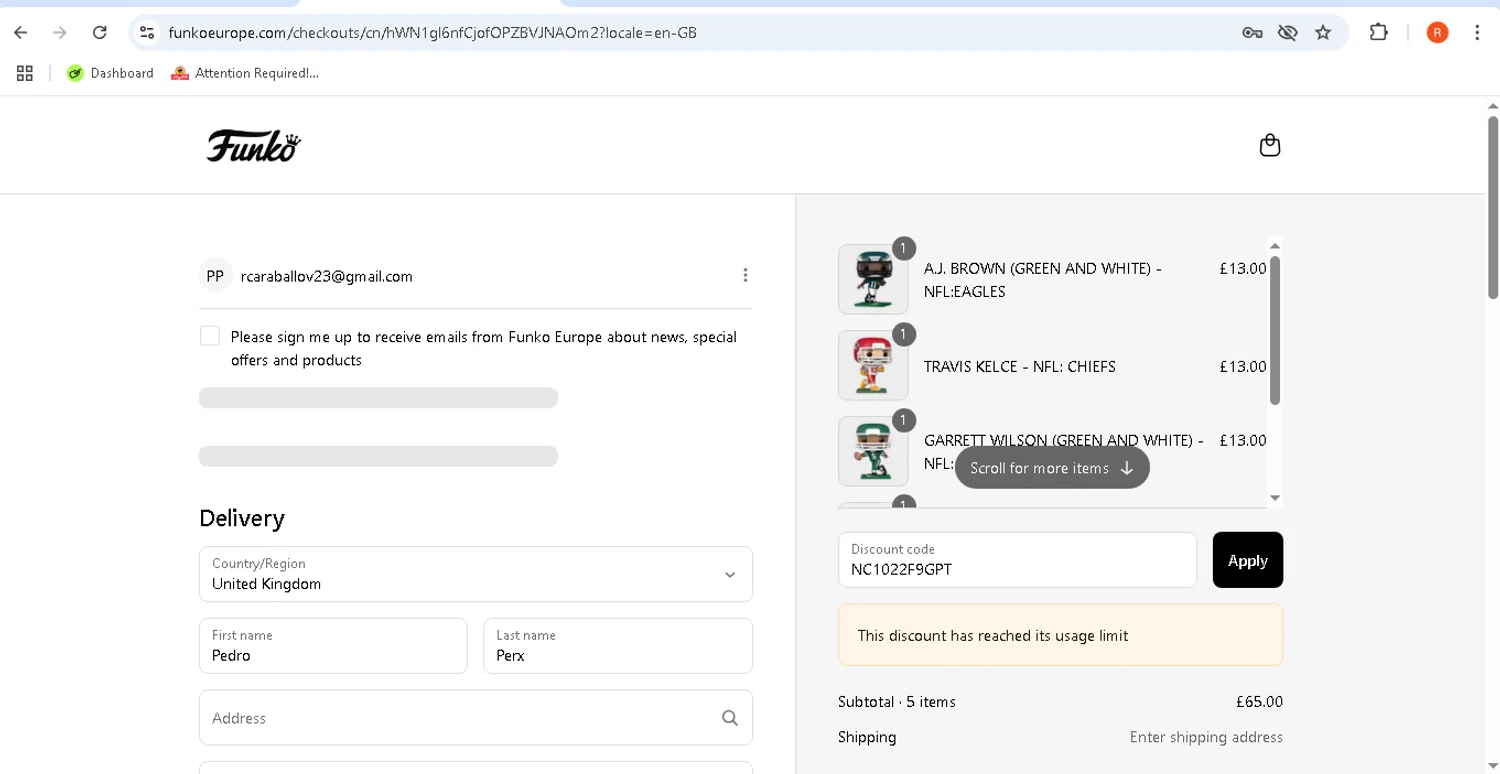1500x774 pixels.
Task: Open Chrome three-dot menu
Action: [x=1477, y=33]
